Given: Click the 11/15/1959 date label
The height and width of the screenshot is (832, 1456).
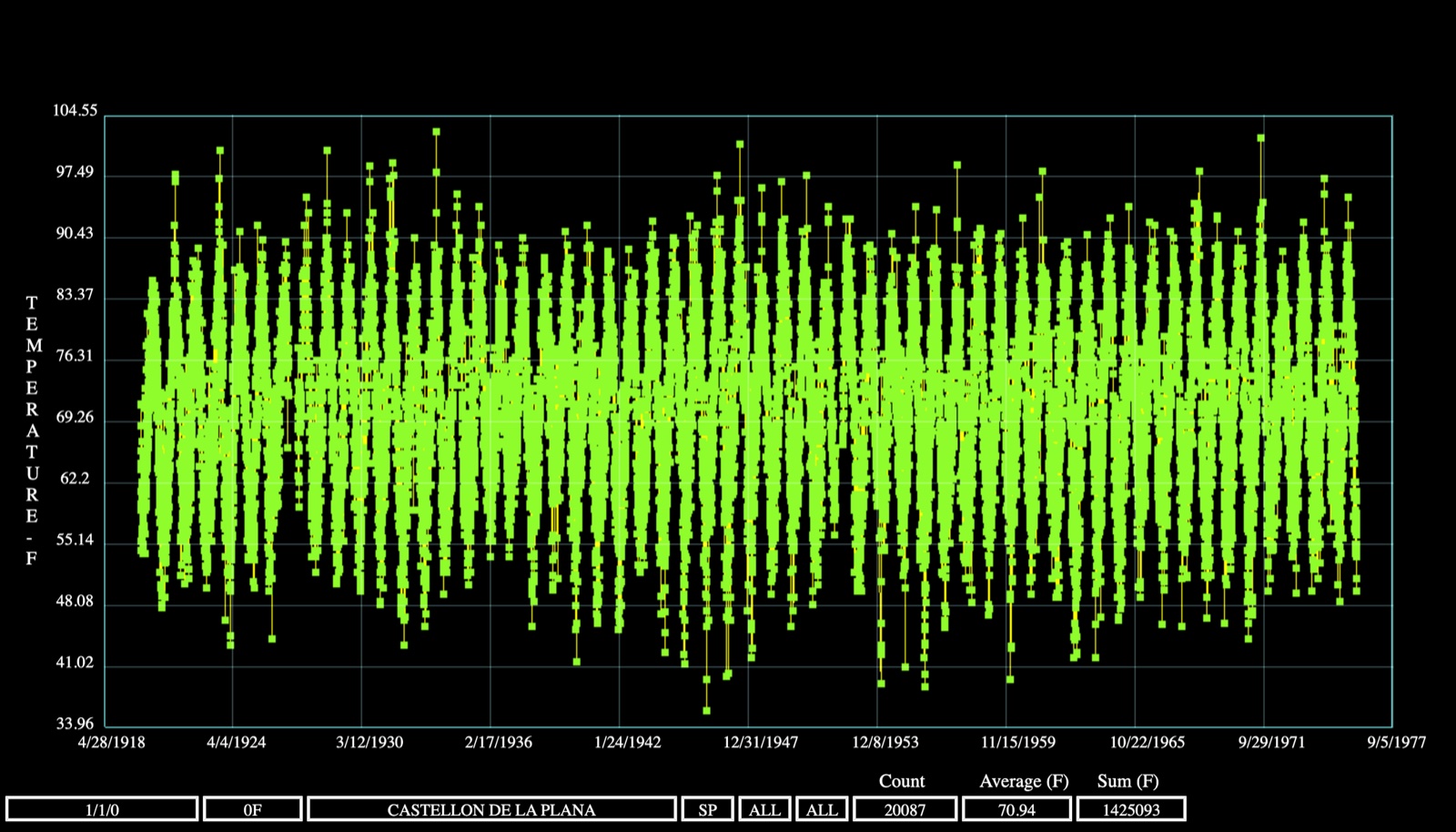Looking at the screenshot, I should (x=1018, y=742).
